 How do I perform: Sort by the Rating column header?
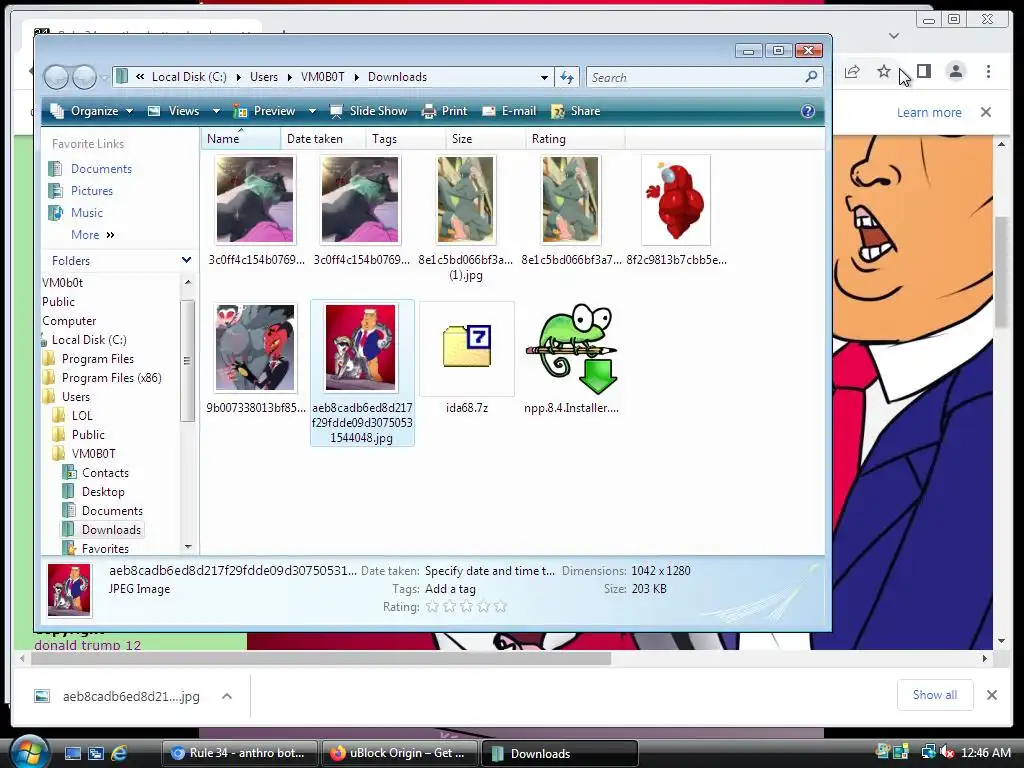click(x=575, y=138)
